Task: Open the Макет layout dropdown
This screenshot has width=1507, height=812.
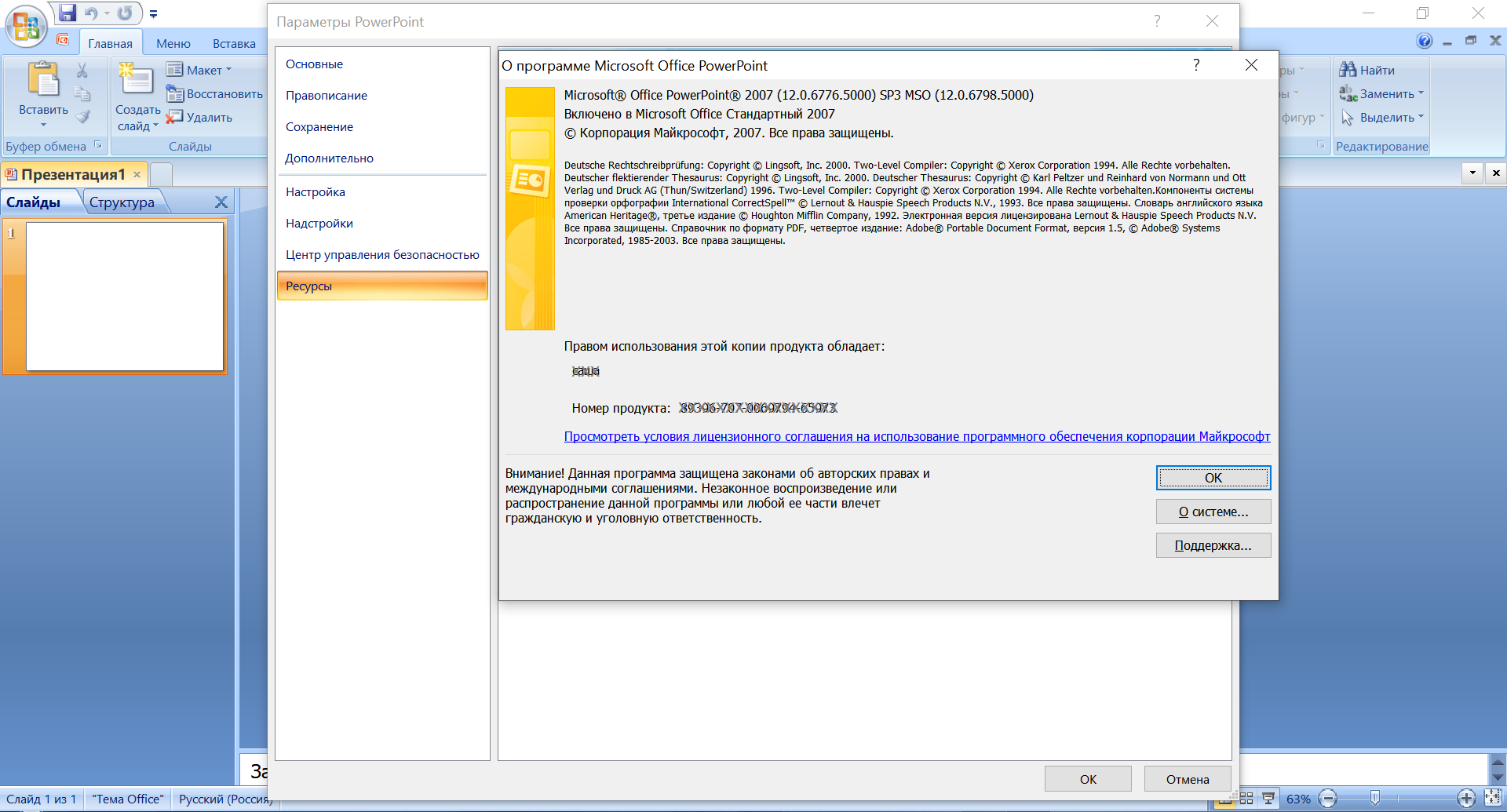Action: (x=199, y=70)
